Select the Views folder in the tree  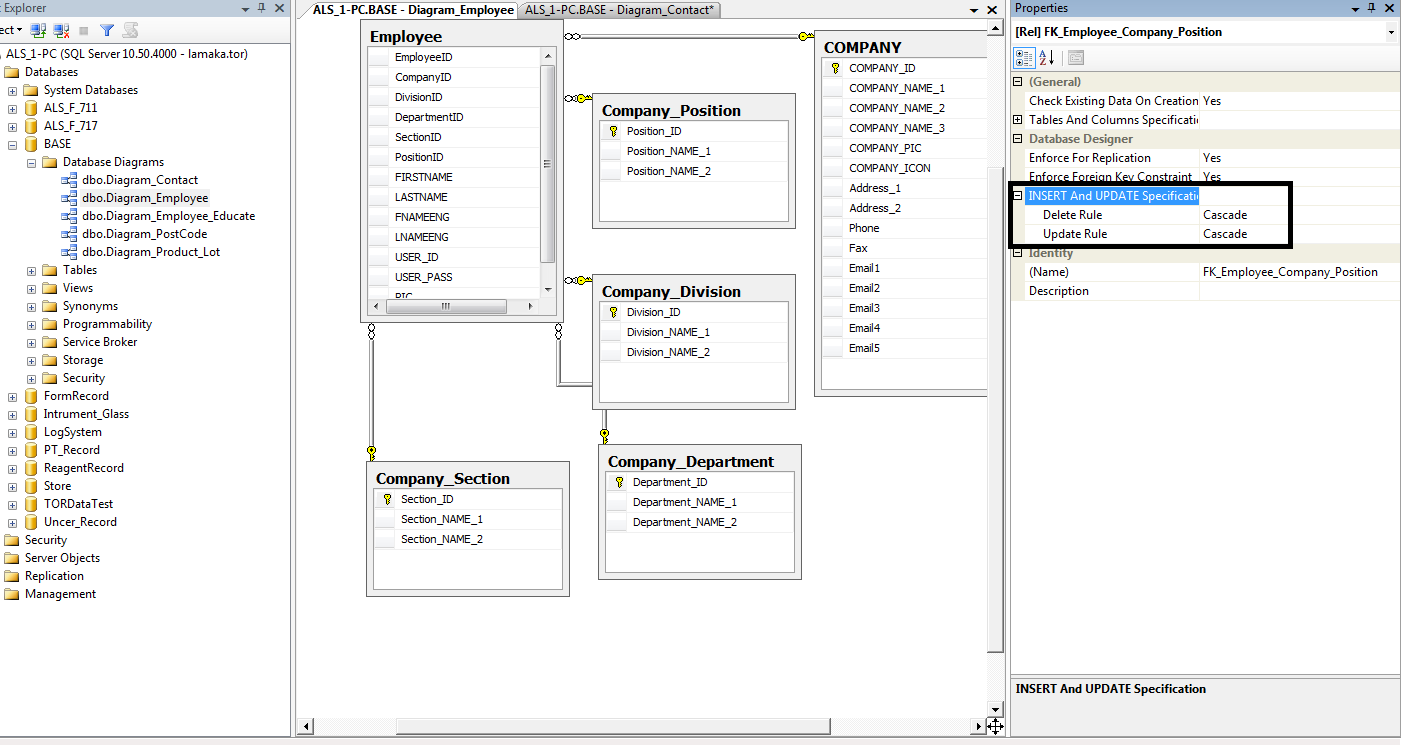tap(78, 288)
